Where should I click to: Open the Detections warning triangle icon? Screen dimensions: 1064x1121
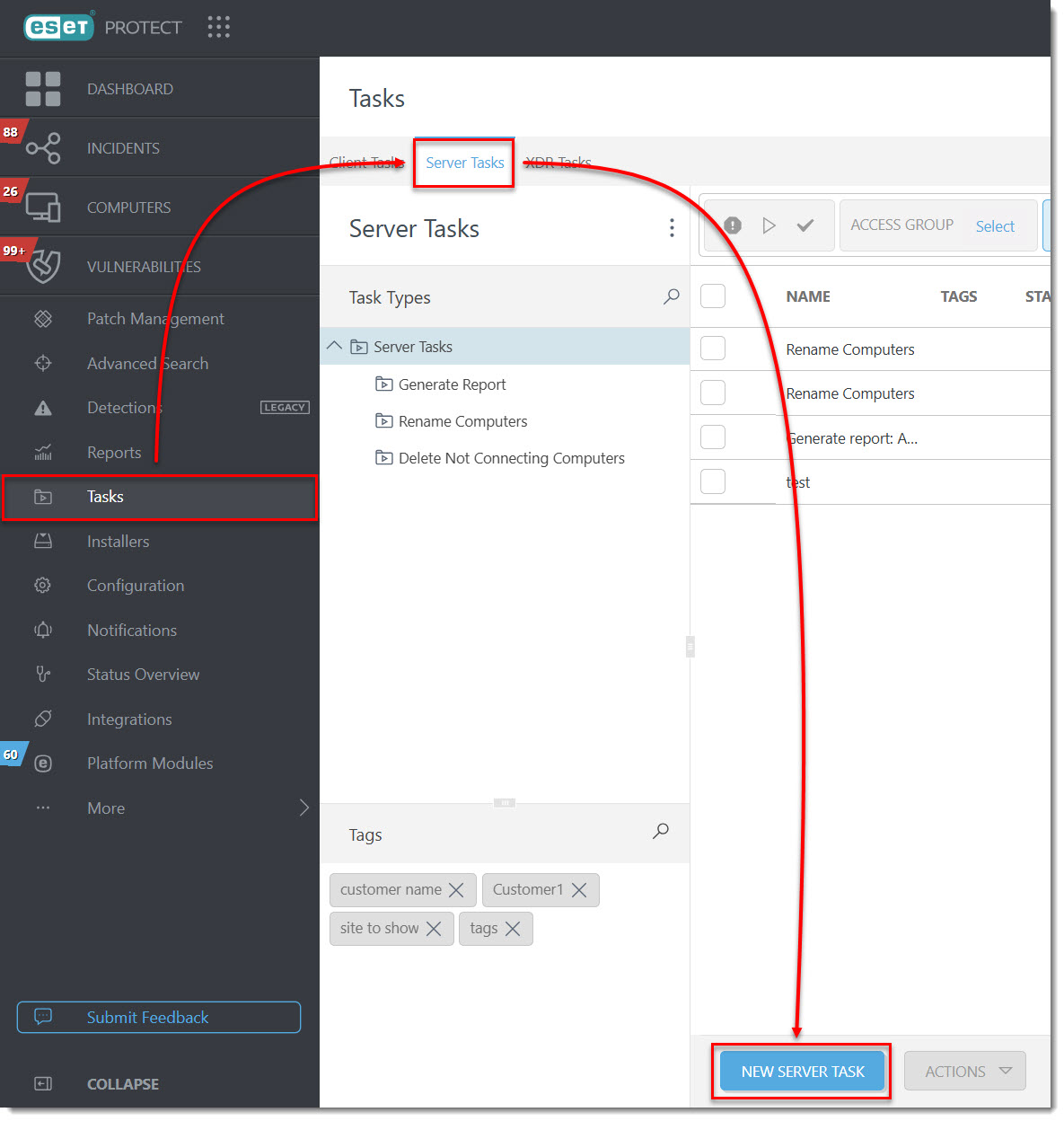[x=43, y=408]
